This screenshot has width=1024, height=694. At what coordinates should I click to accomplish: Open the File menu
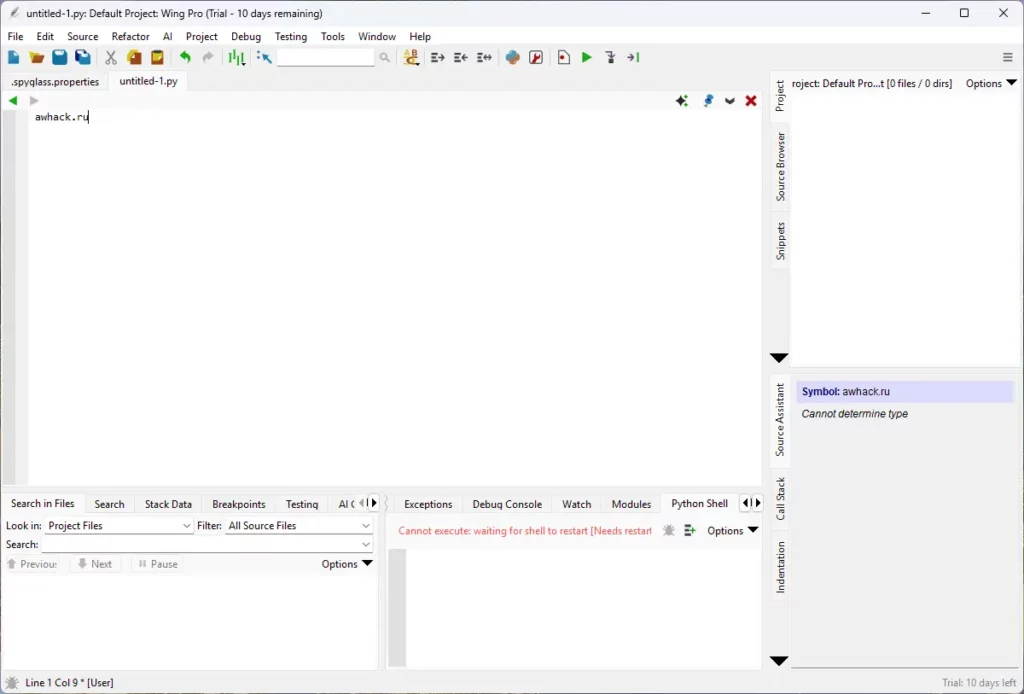coord(15,37)
